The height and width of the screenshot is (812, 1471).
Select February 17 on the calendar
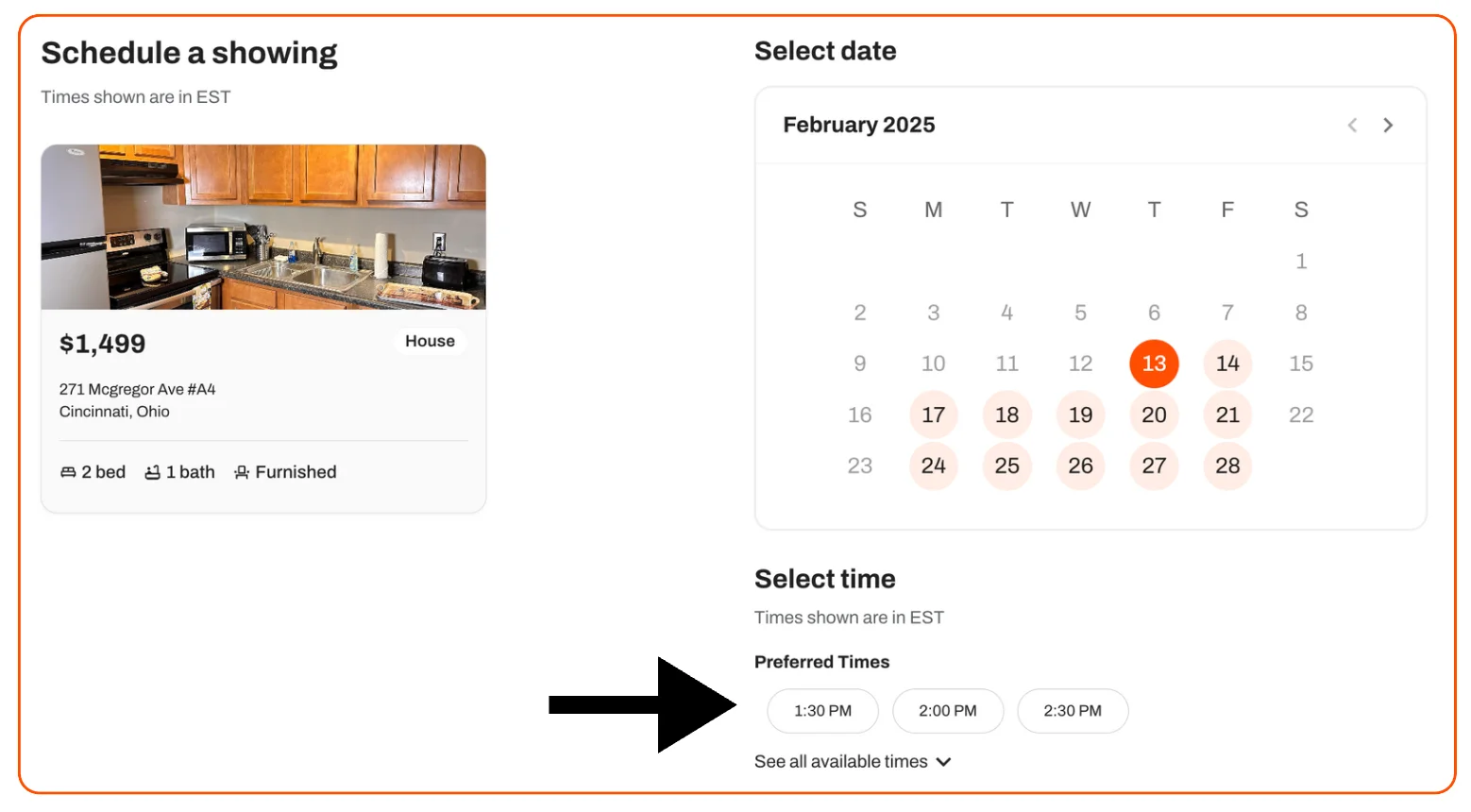point(933,414)
